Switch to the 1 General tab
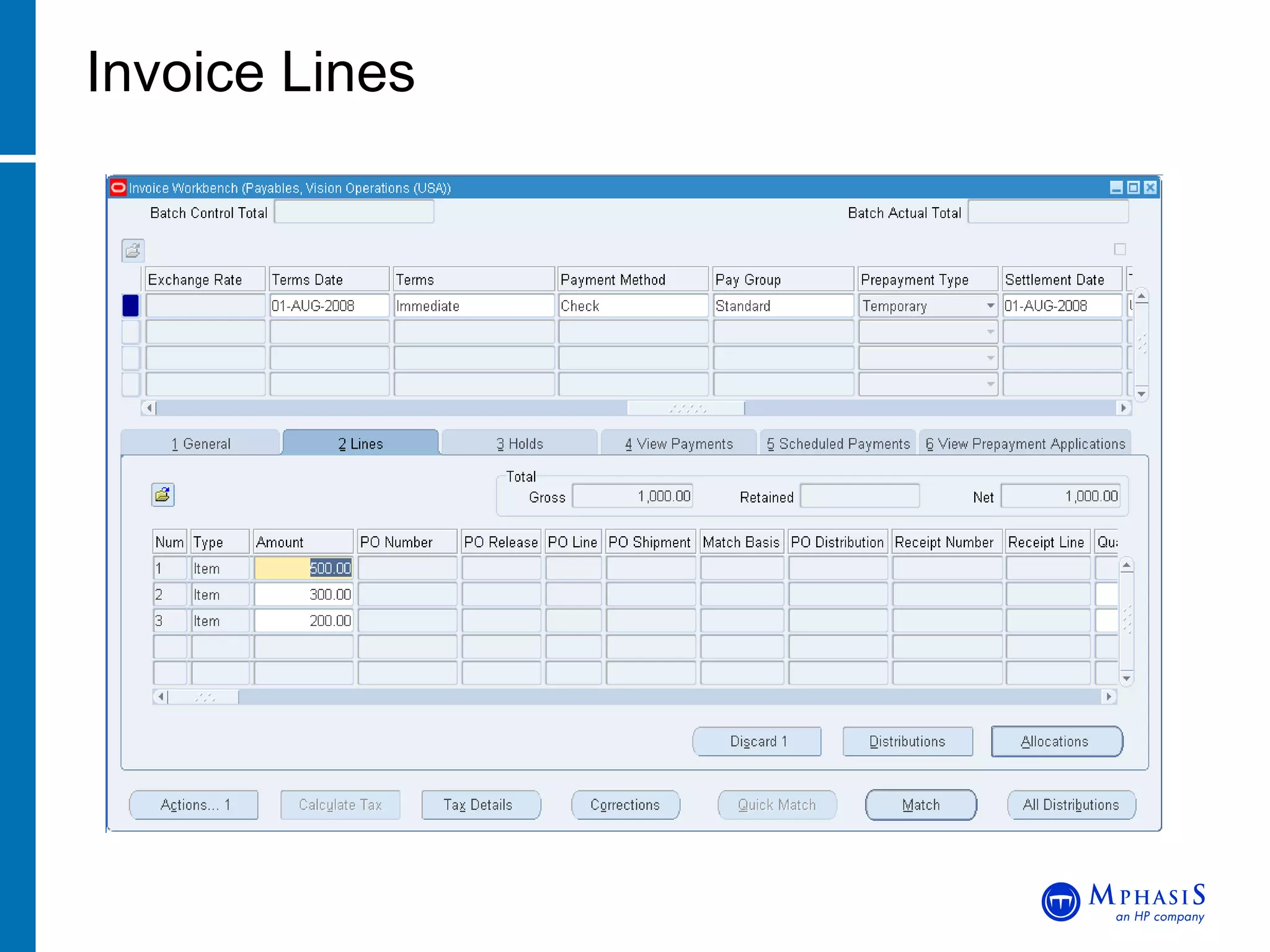 tap(201, 443)
